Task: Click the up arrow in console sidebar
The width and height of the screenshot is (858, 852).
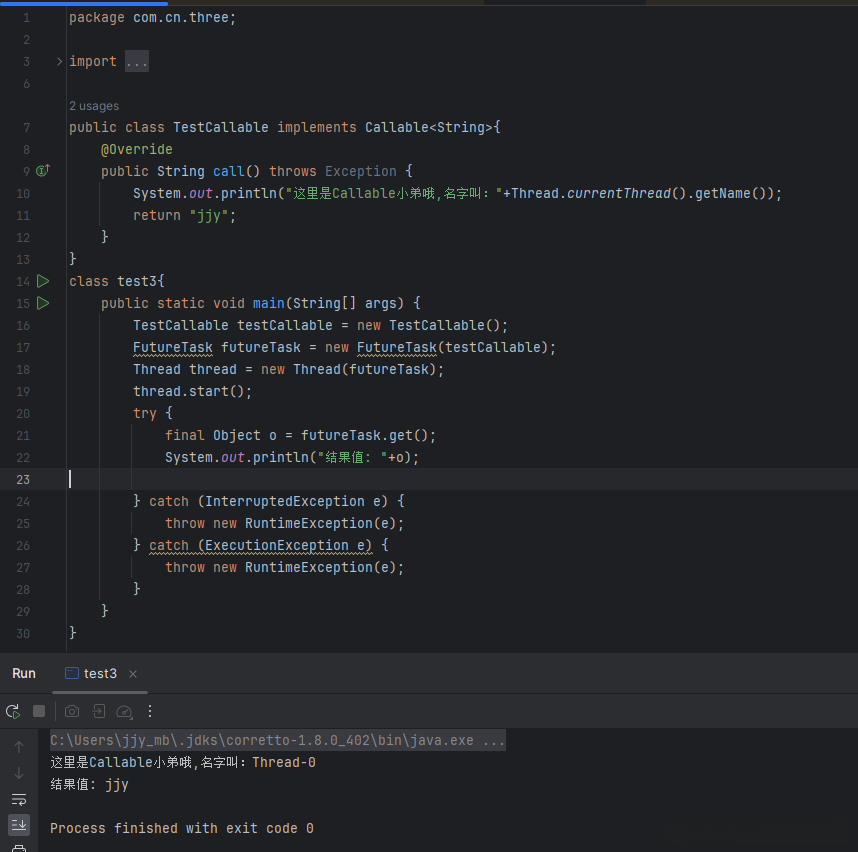Action: pos(19,747)
